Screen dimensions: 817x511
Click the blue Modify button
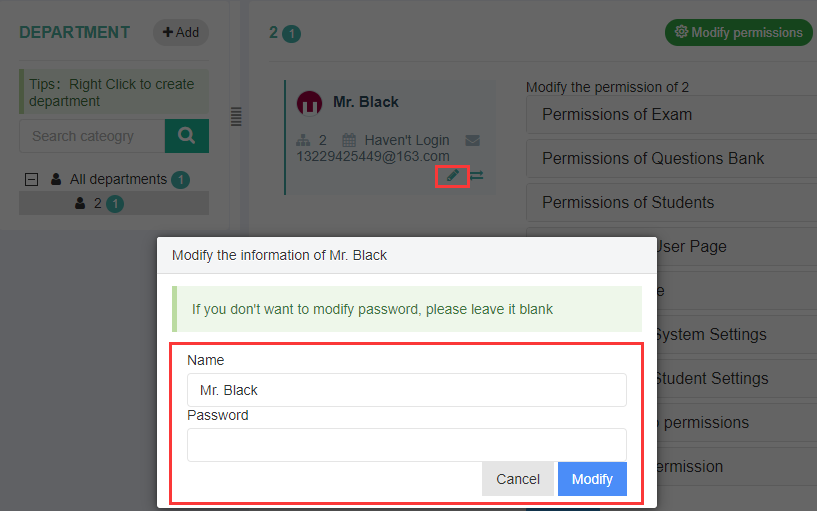pyautogui.click(x=592, y=479)
